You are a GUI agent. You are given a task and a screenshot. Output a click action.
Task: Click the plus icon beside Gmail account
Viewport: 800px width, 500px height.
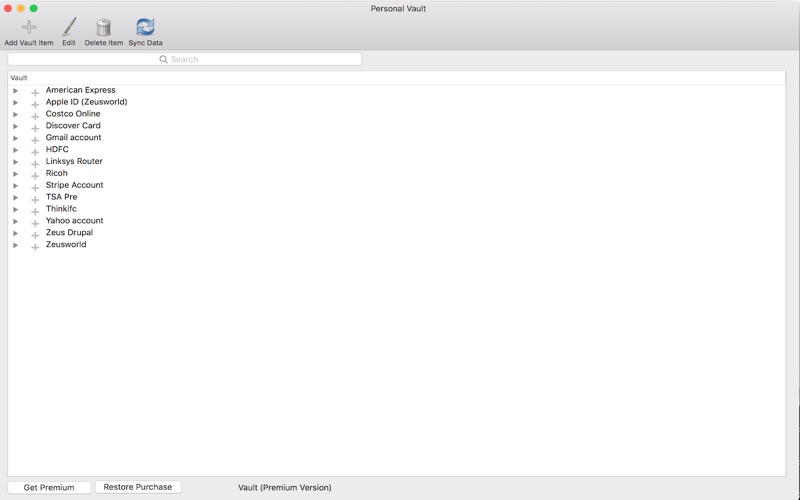pyautogui.click(x=35, y=140)
